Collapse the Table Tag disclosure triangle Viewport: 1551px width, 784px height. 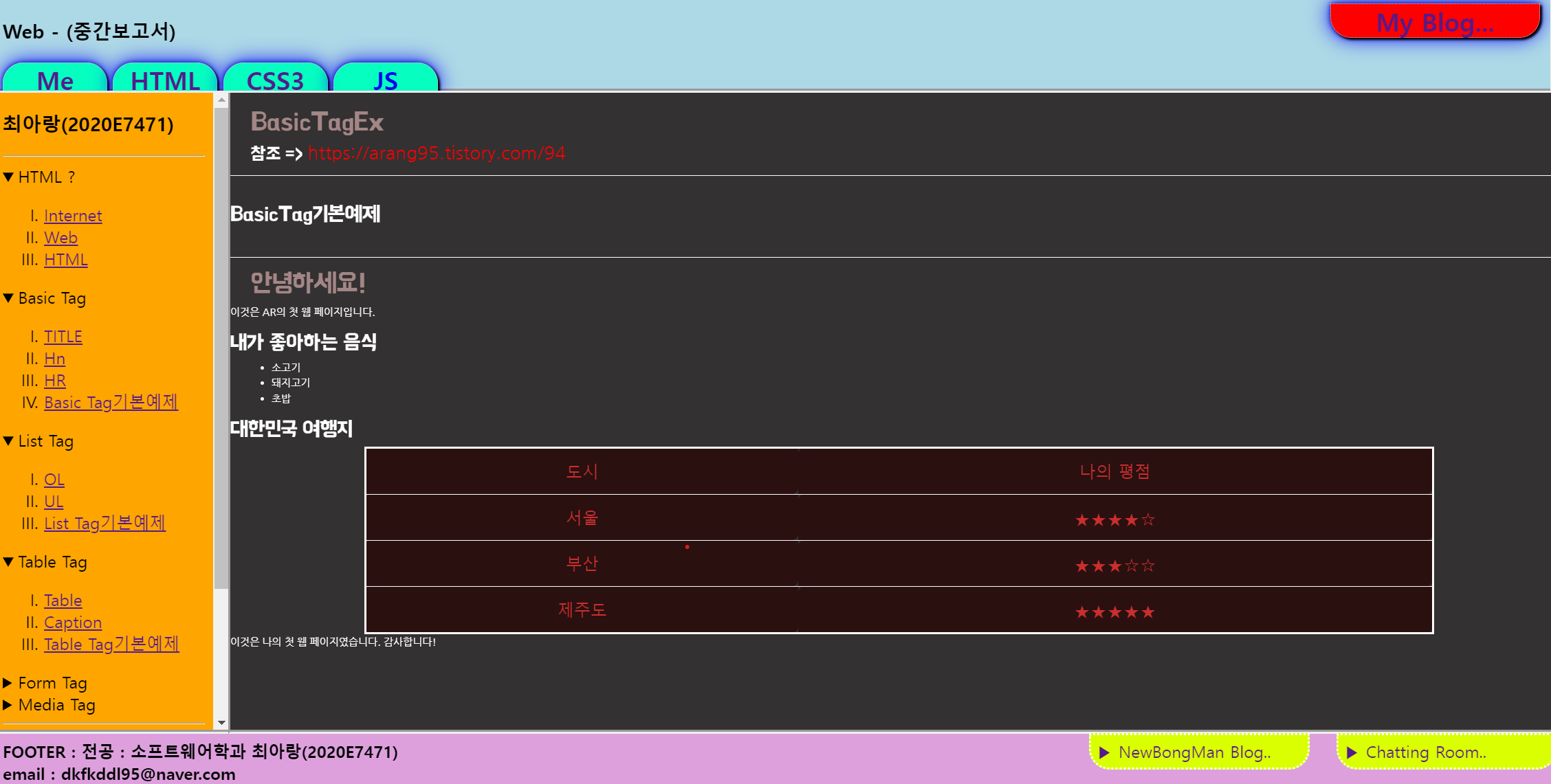point(8,562)
